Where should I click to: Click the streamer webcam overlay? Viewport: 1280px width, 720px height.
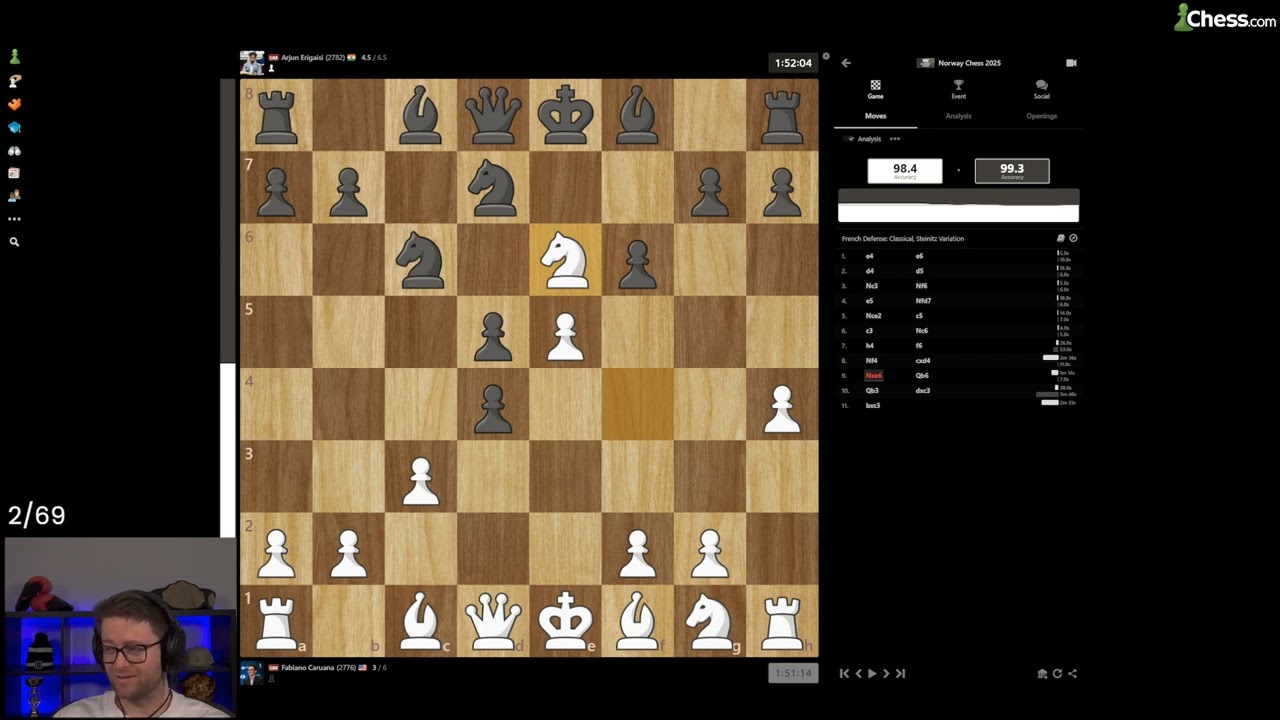(120, 629)
